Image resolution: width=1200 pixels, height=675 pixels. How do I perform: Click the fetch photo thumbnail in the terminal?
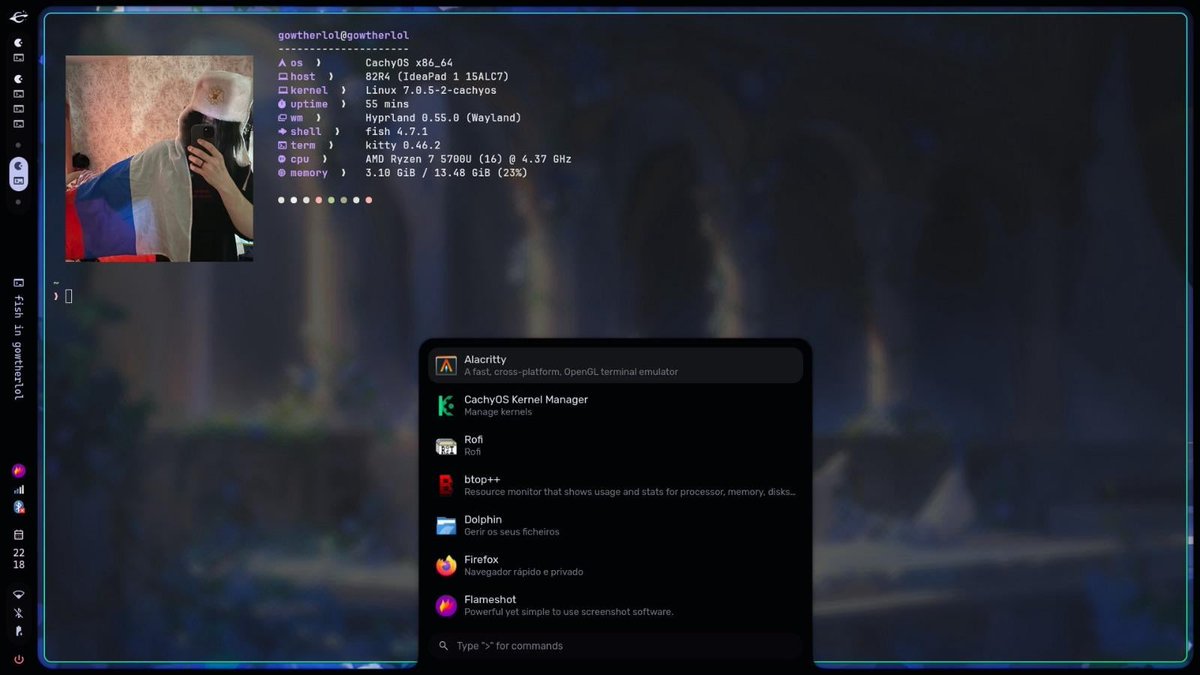click(x=159, y=158)
